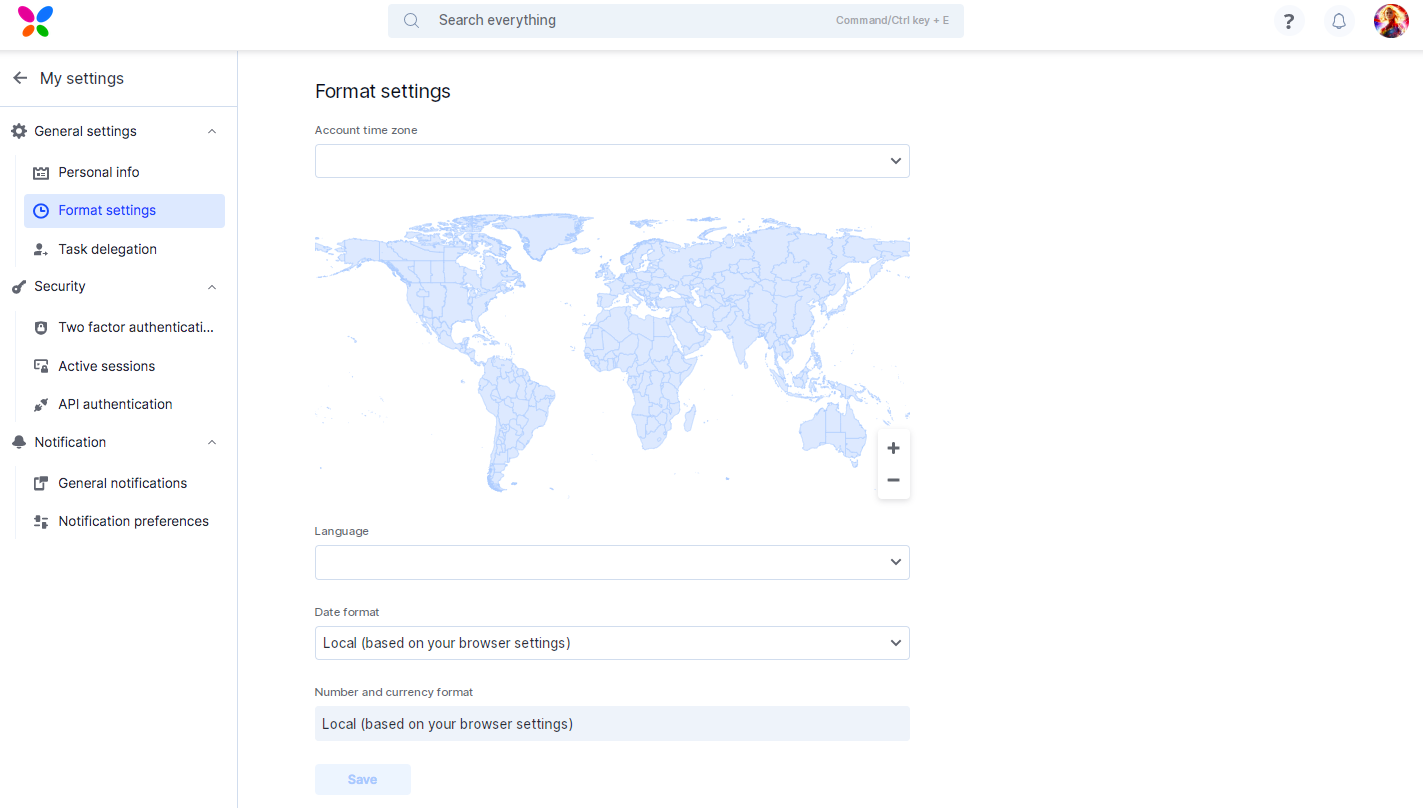Image resolution: width=1423 pixels, height=808 pixels.
Task: Click Australia on the world map
Action: (x=832, y=432)
